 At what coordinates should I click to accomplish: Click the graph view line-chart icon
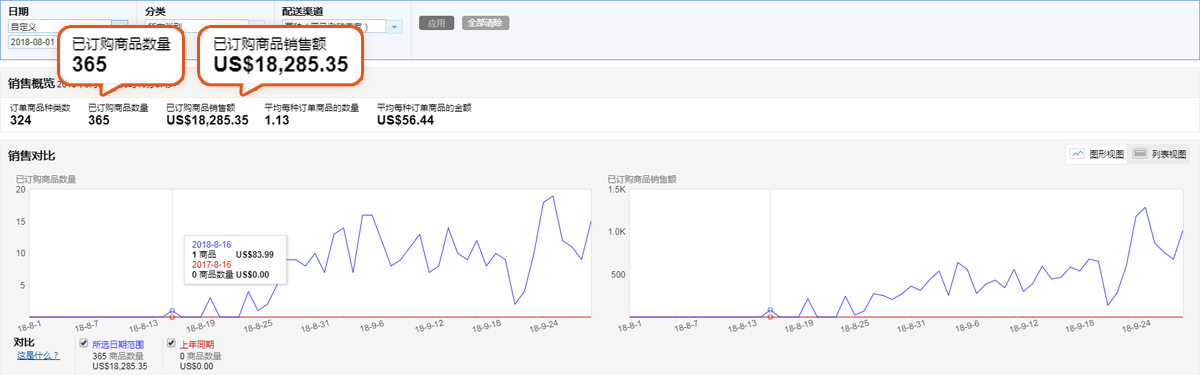(1078, 154)
